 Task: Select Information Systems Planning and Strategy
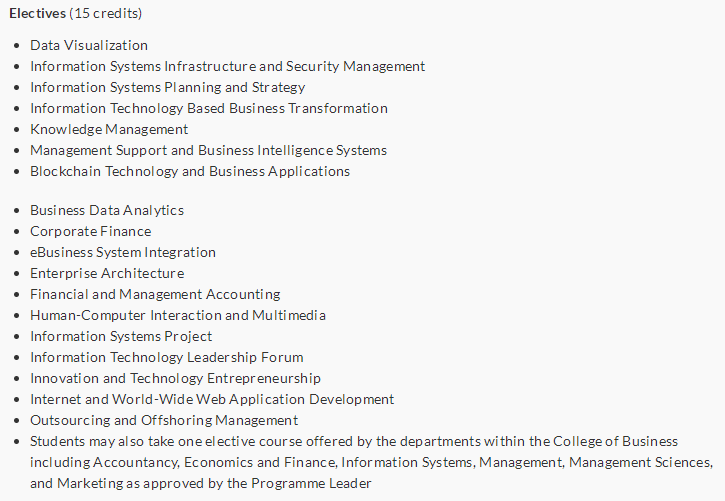167,87
